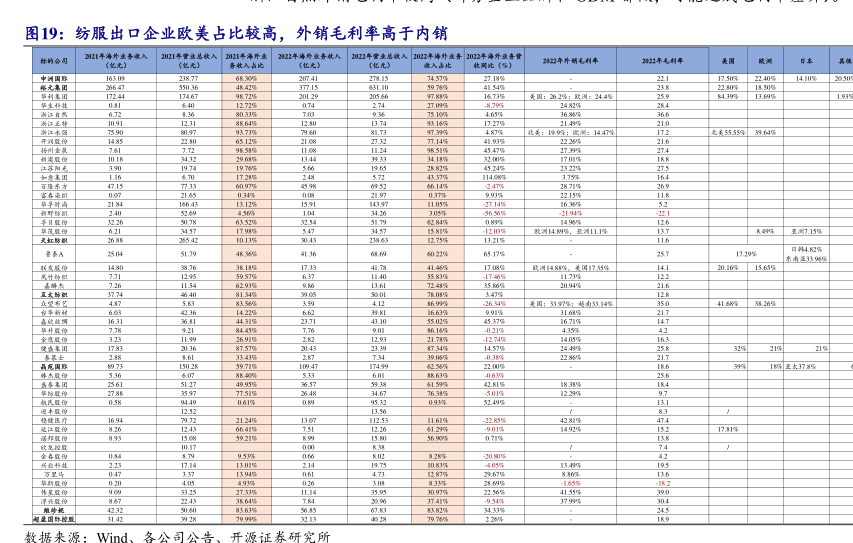Click company name '超盈国际控股'
Viewport: 853px width, 543px height.
tap(54, 519)
